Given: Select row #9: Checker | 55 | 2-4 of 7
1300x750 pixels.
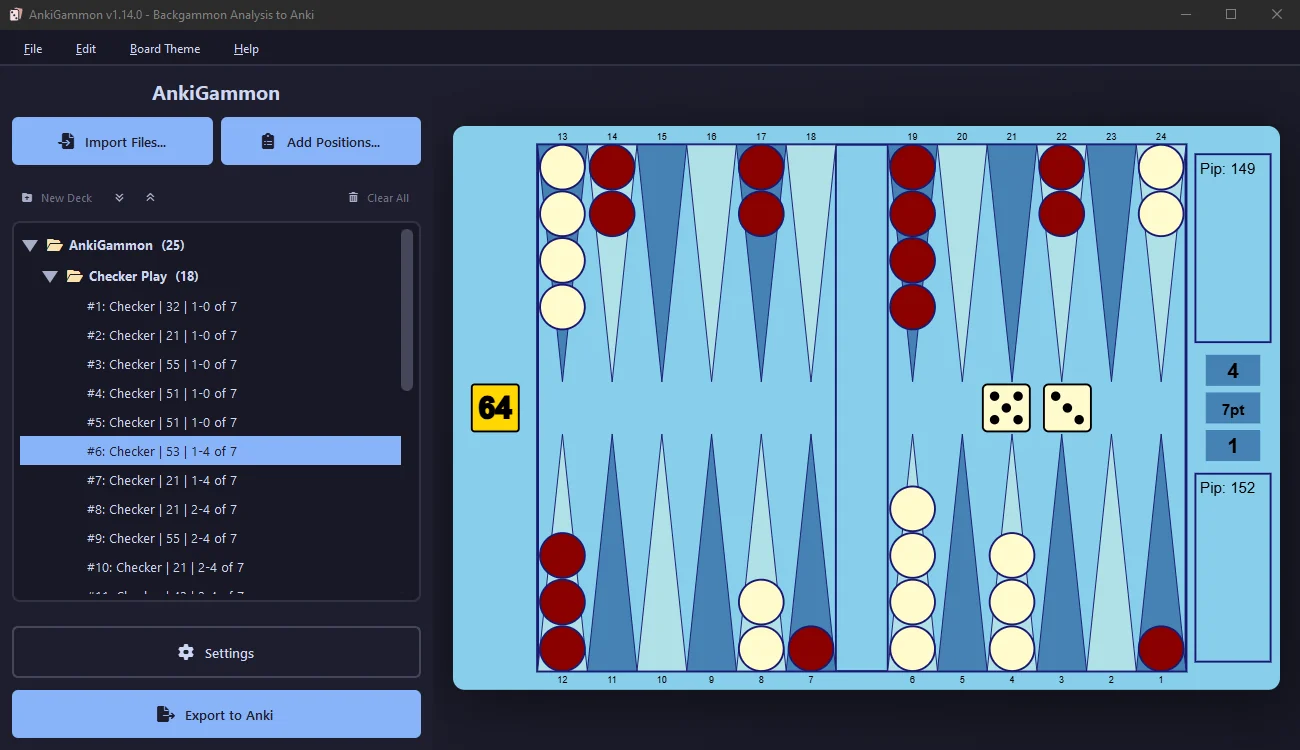Looking at the screenshot, I should pos(210,538).
